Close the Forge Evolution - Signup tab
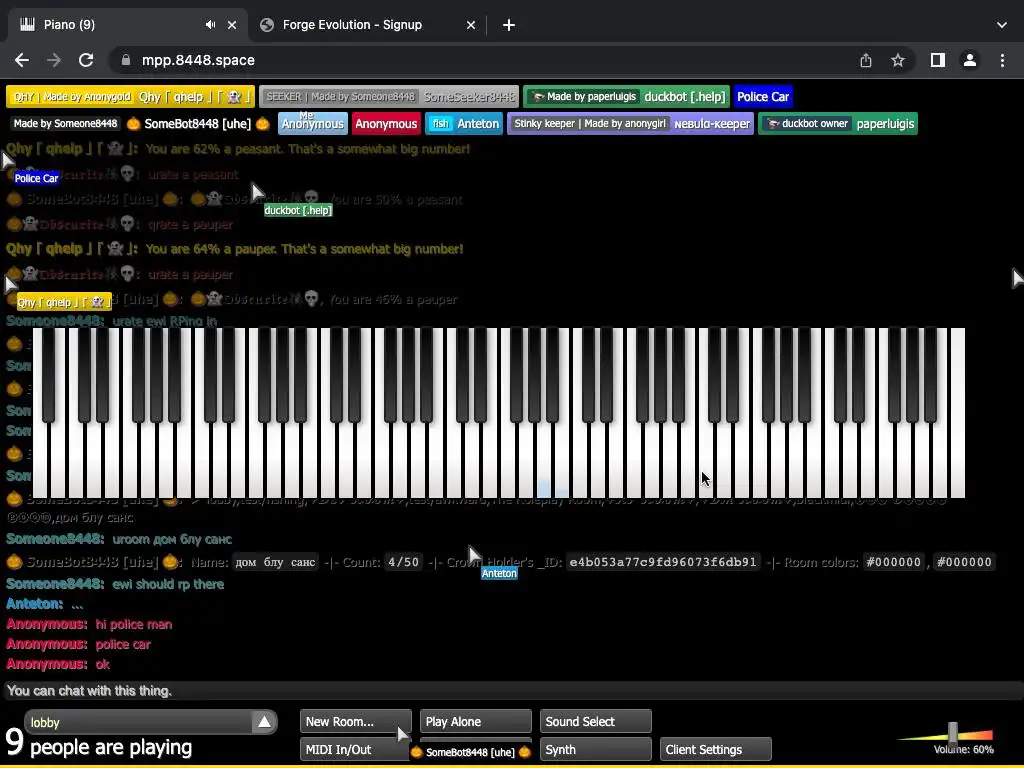 coord(471,25)
